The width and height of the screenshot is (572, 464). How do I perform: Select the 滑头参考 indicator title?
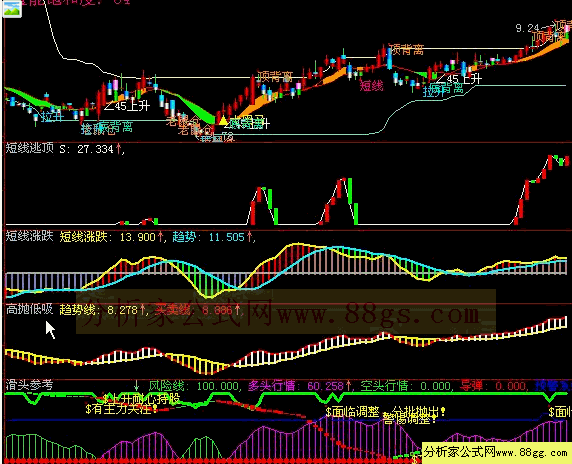coord(30,384)
